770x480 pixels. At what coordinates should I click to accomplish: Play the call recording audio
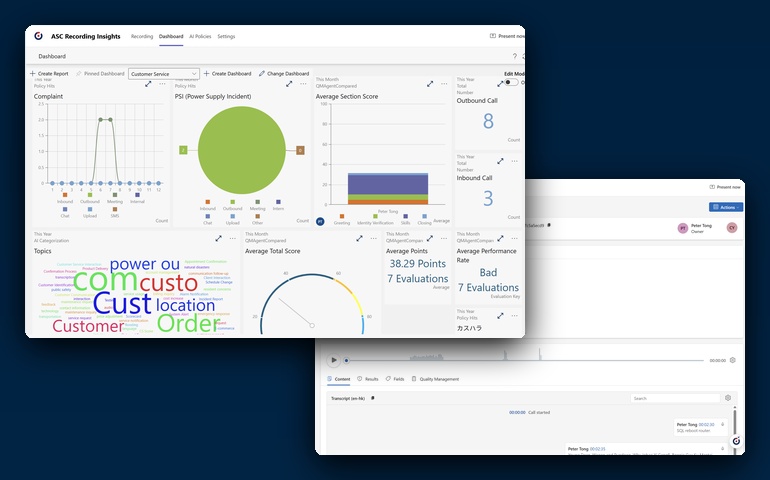tap(333, 360)
